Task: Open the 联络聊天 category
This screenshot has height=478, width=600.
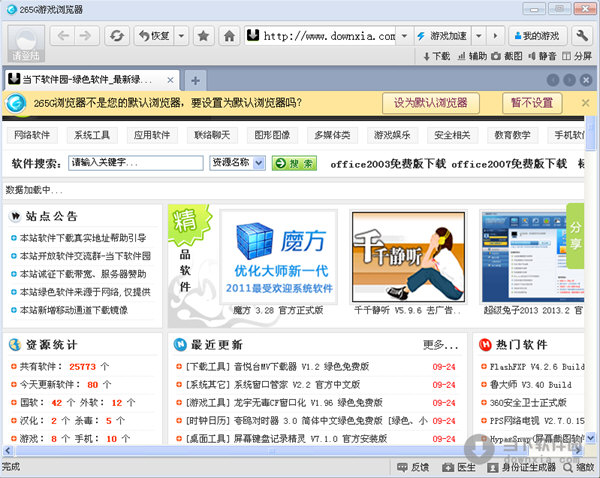Action: (x=212, y=135)
